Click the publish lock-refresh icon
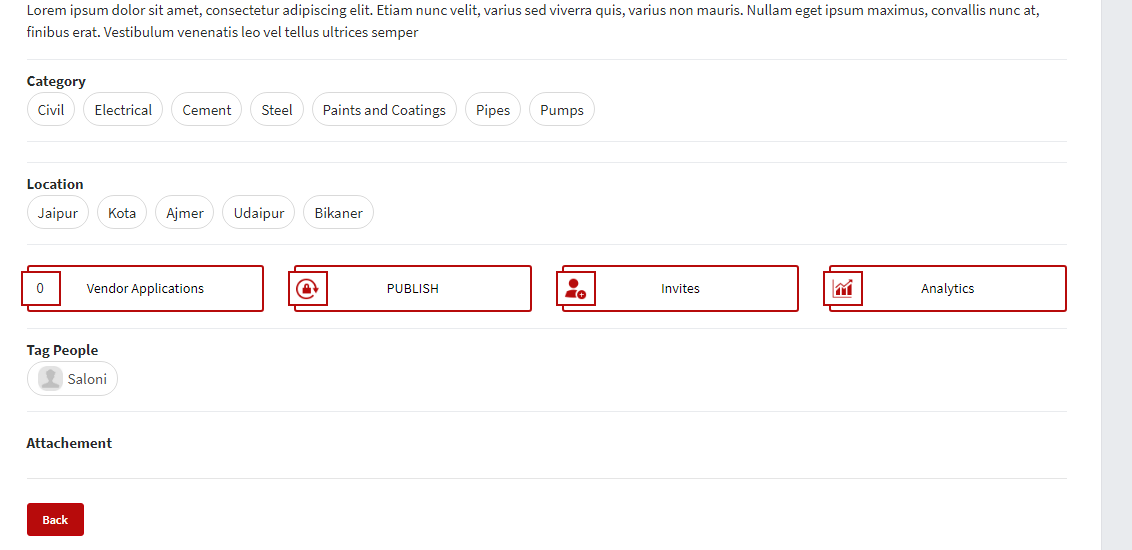Image resolution: width=1132 pixels, height=550 pixels. [x=308, y=289]
